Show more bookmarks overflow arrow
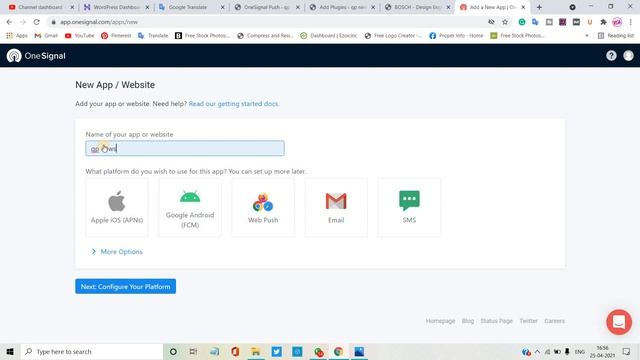Viewport: 640px width, 360px height. tap(587, 36)
